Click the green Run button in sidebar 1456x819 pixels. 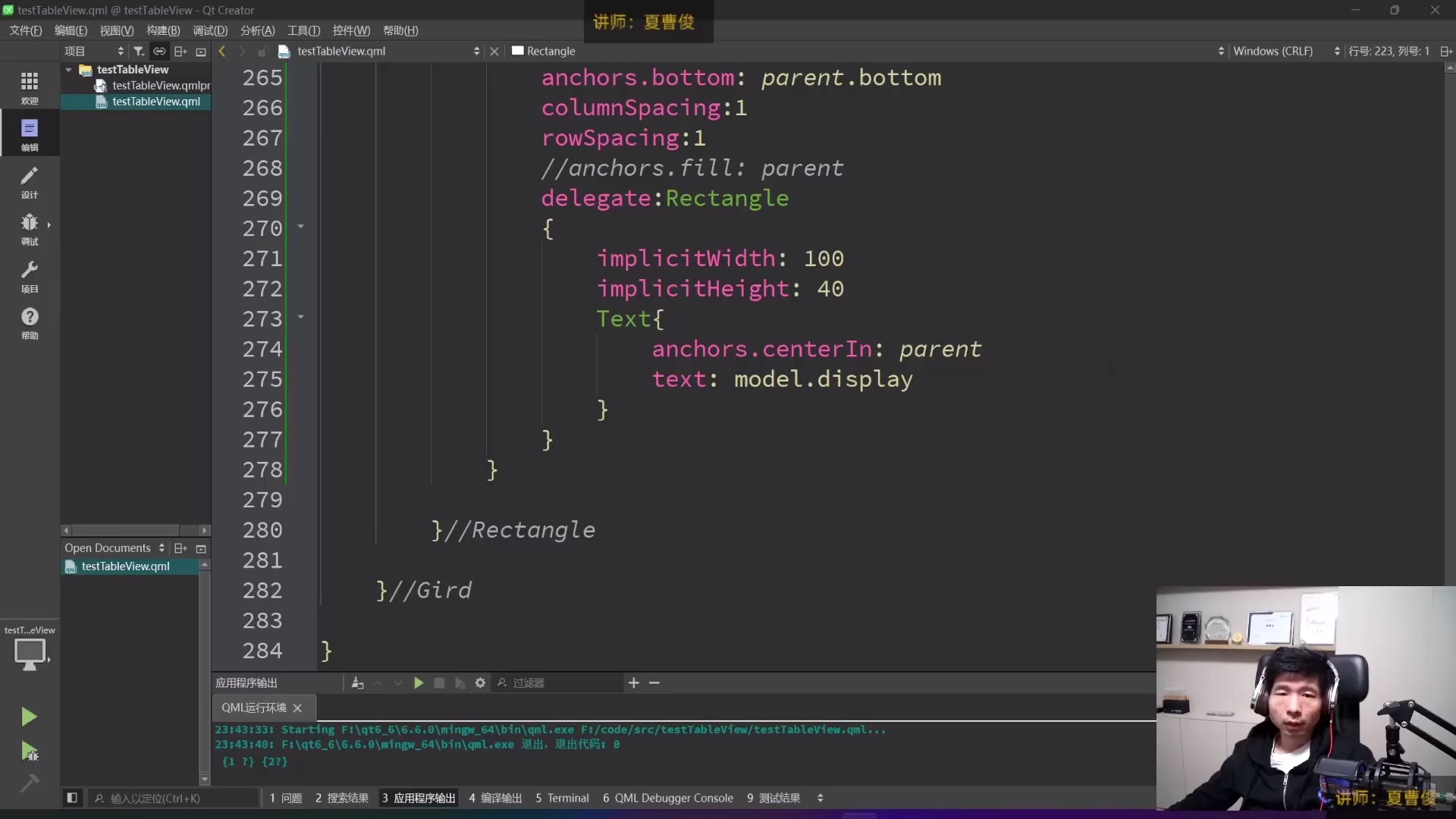point(29,717)
